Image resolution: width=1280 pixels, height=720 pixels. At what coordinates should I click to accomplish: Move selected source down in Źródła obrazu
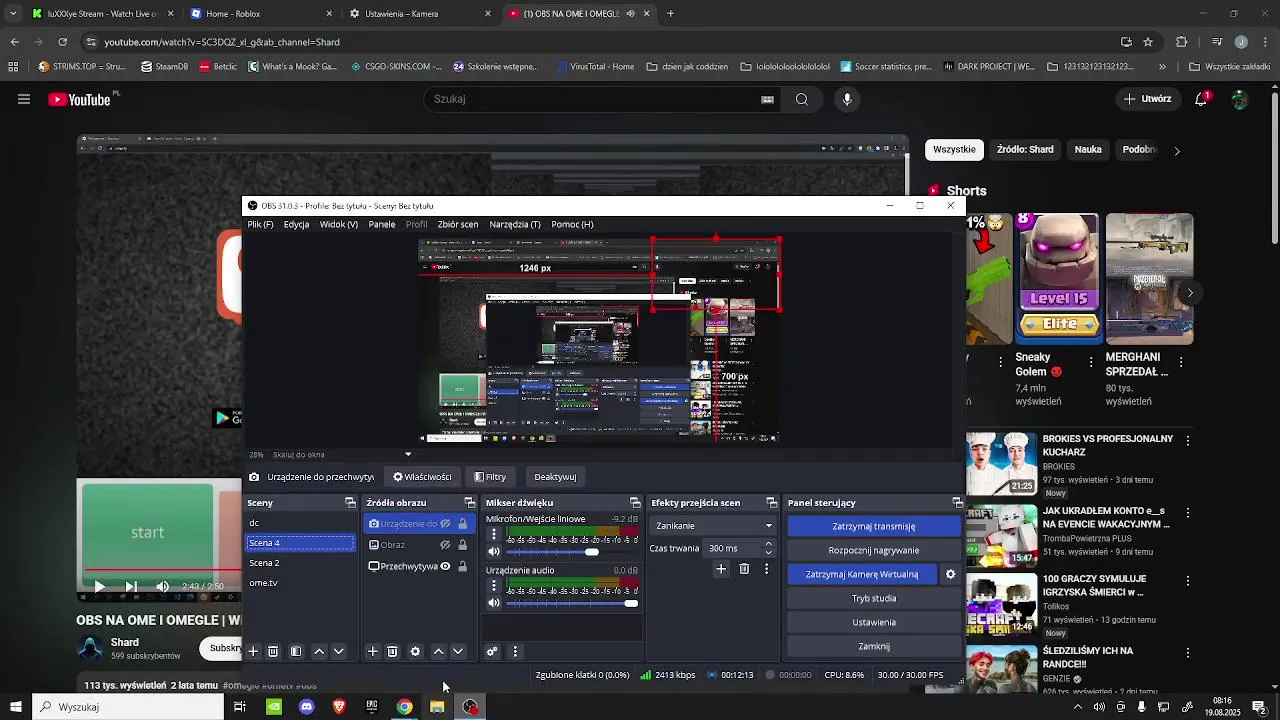458,651
